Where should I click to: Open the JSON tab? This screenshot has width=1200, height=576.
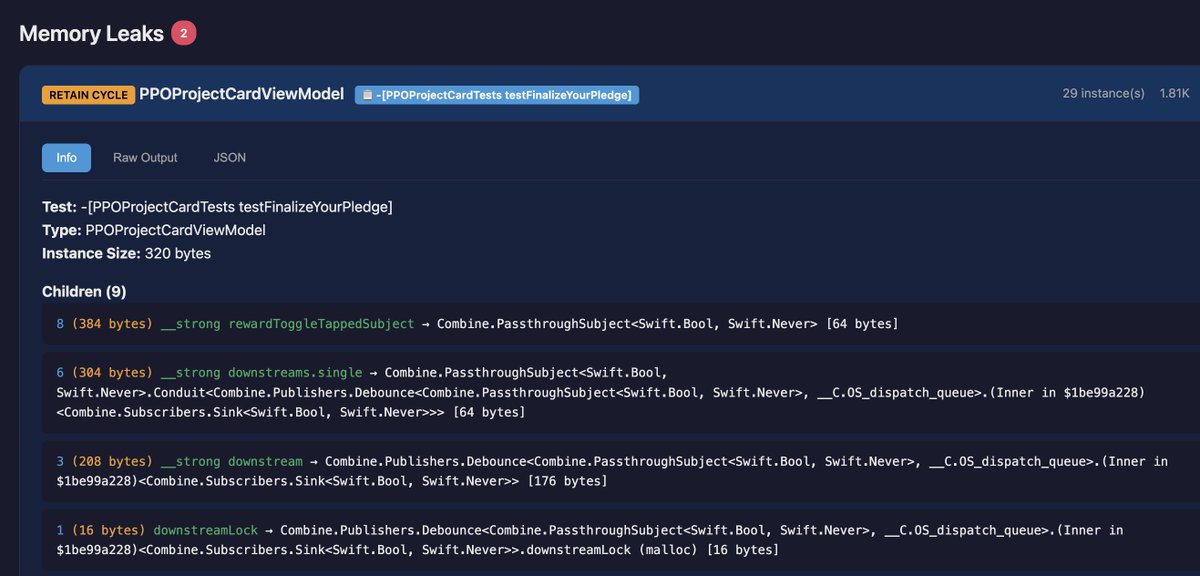[x=230, y=158]
